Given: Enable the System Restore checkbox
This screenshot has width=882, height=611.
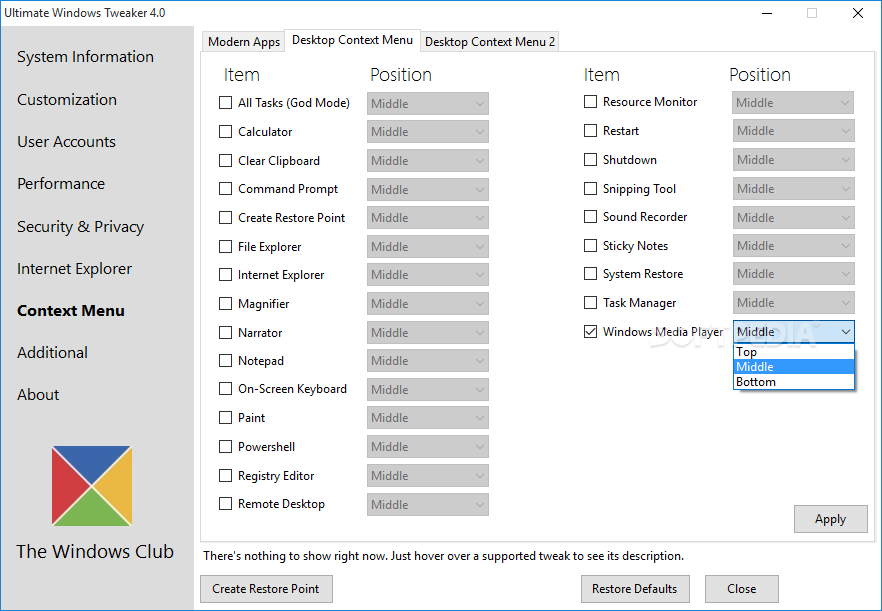Looking at the screenshot, I should pos(591,274).
